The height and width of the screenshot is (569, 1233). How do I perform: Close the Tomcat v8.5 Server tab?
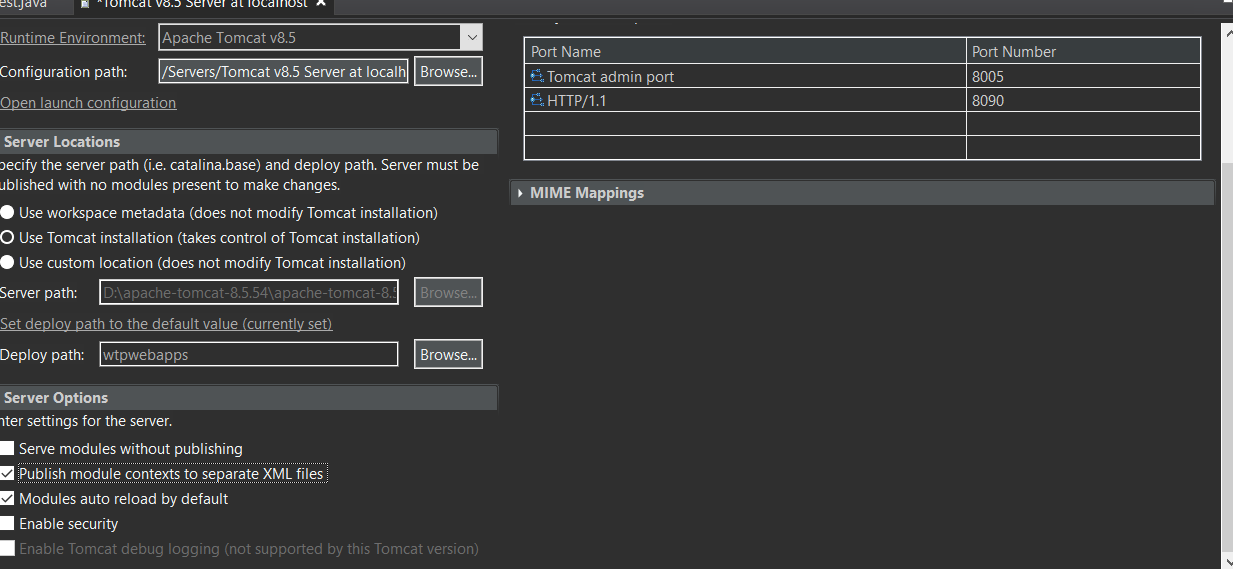pos(321,4)
